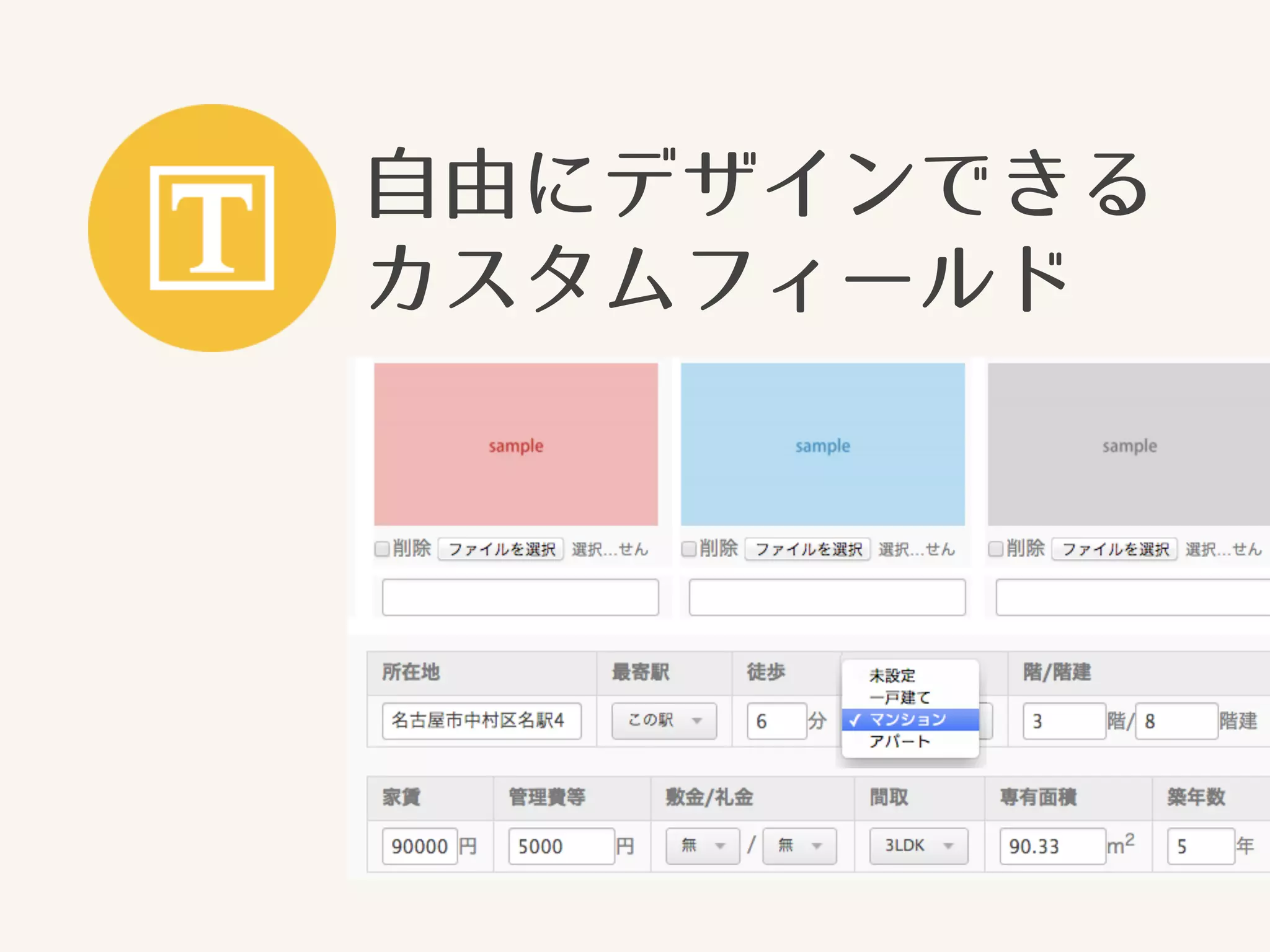The width and height of the screenshot is (1270, 952).
Task: Open the この駅 station dropdown
Action: pos(664,720)
